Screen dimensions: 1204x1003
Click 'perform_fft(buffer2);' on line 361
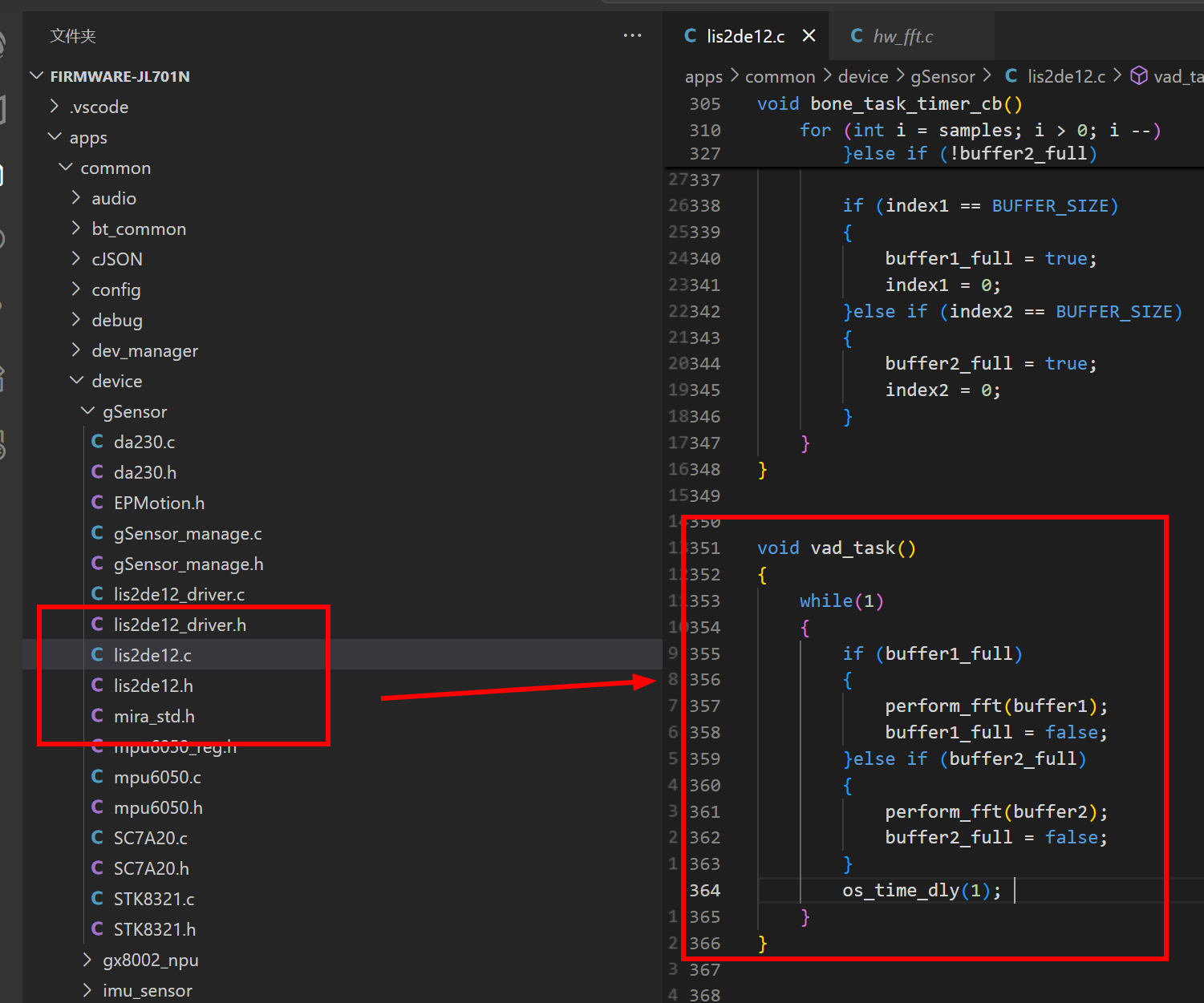pyautogui.click(x=996, y=812)
